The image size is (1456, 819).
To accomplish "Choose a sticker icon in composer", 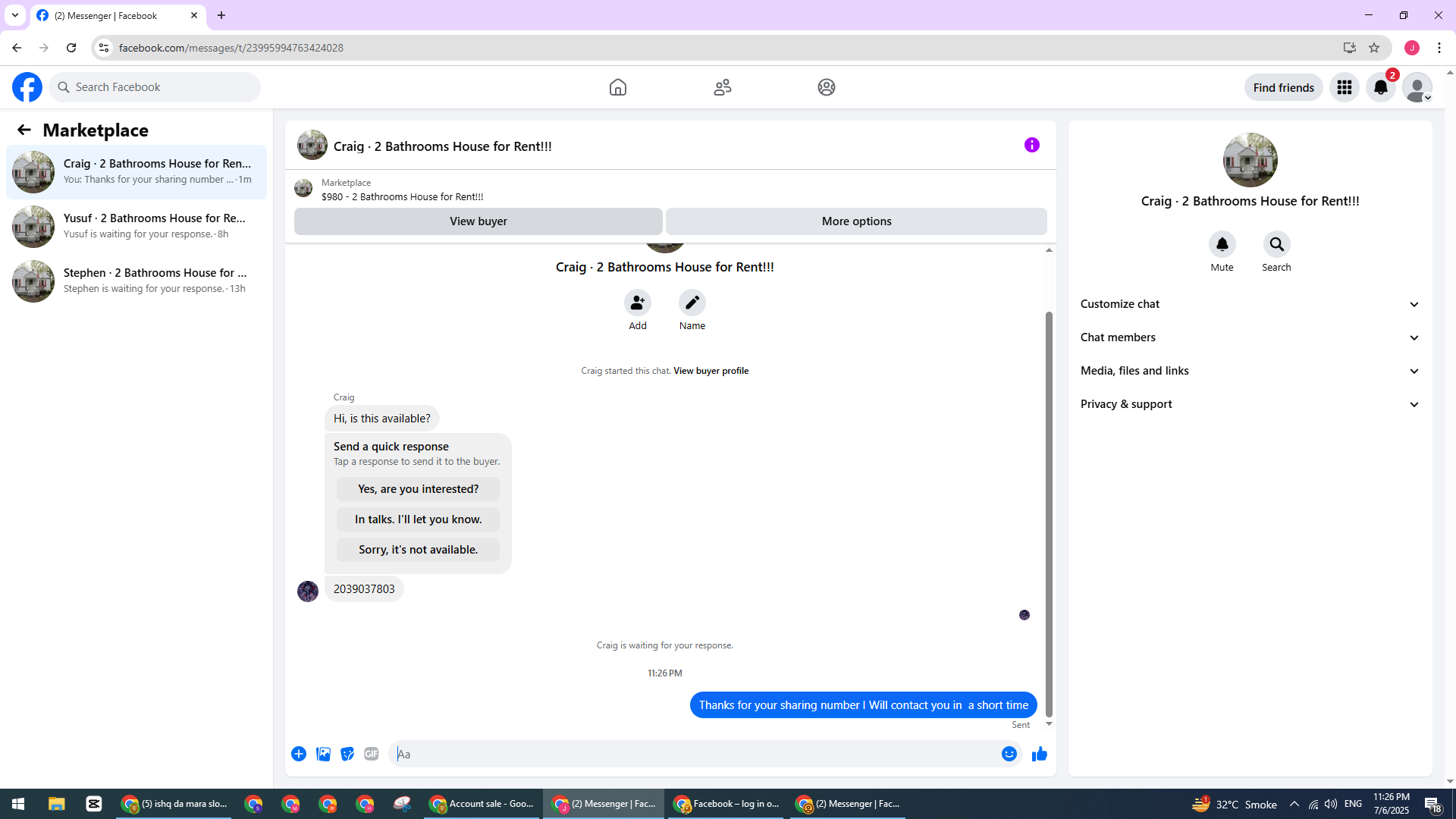I will 347,754.
